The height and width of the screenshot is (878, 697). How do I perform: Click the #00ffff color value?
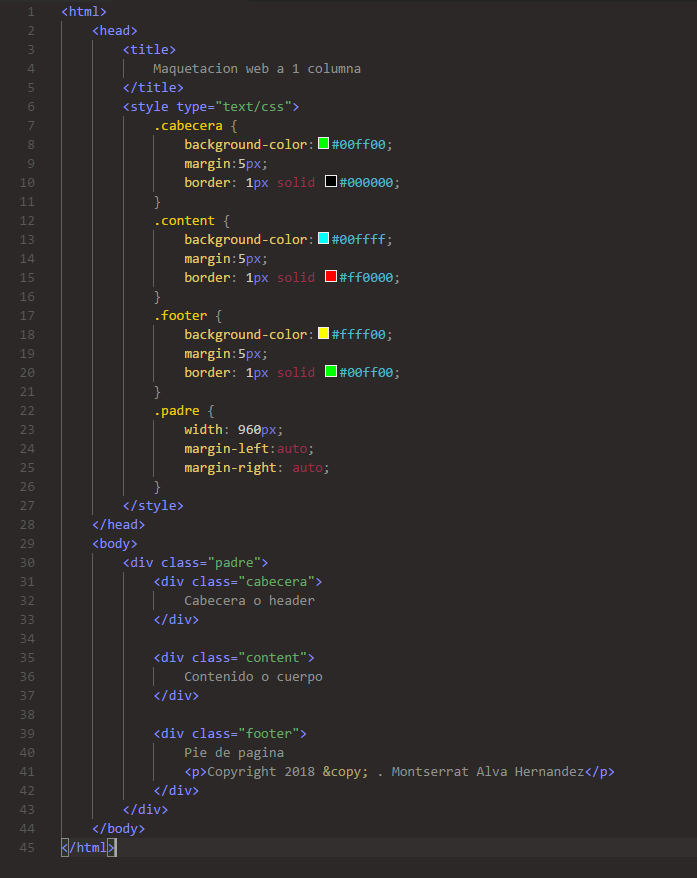359,240
